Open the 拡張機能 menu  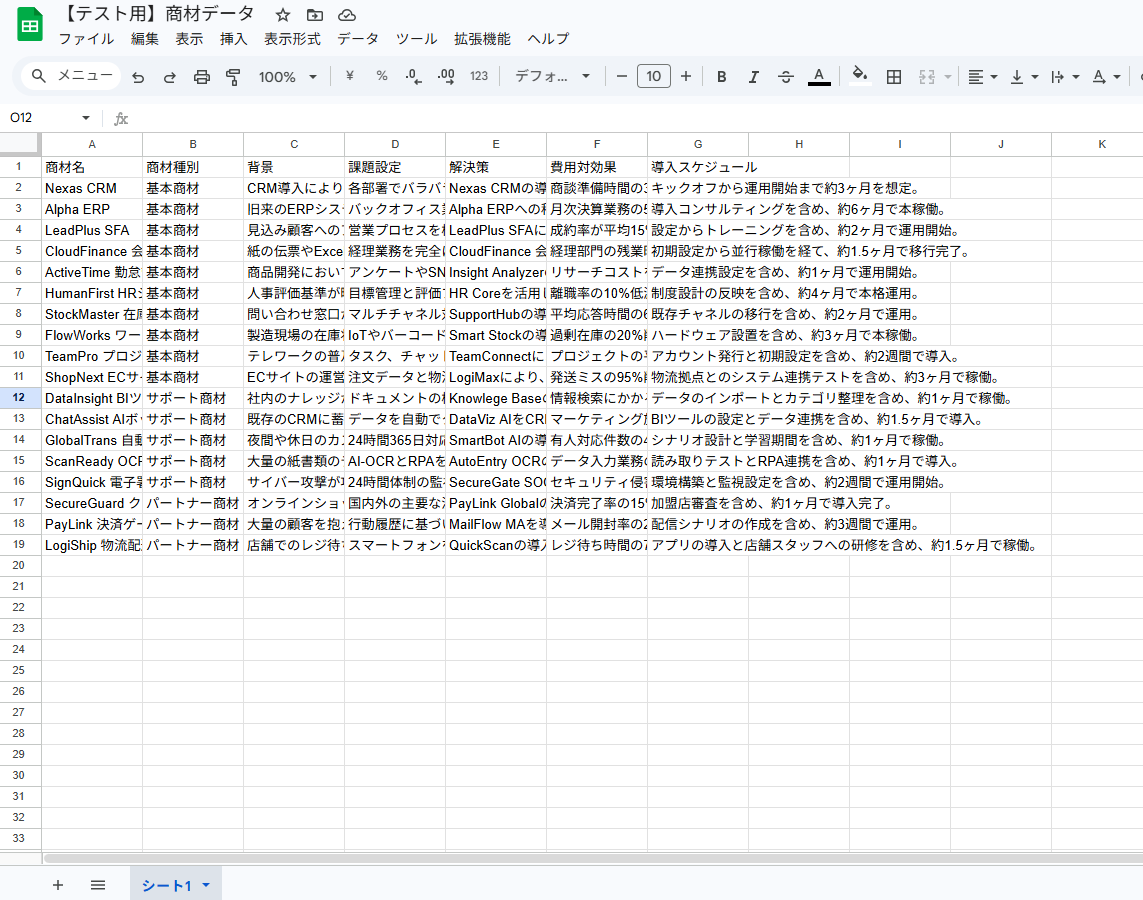[x=482, y=39]
